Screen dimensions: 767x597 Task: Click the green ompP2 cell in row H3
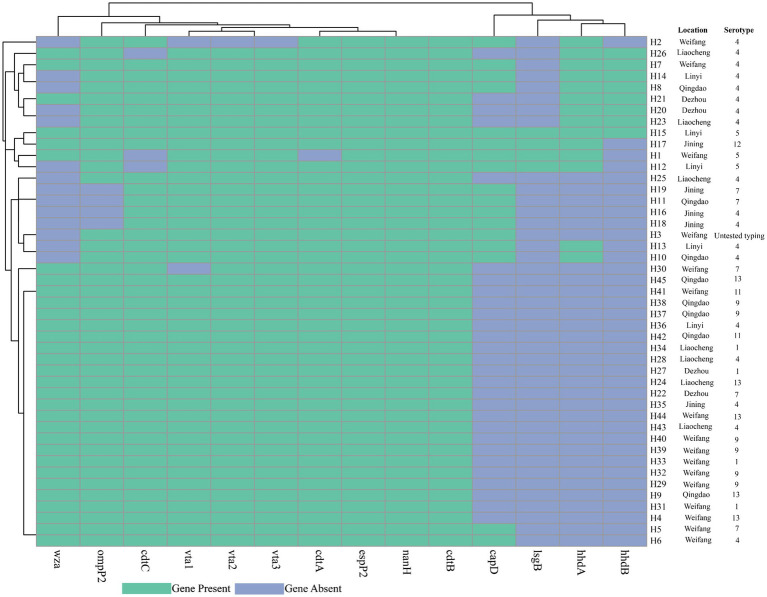pyautogui.click(x=102, y=235)
